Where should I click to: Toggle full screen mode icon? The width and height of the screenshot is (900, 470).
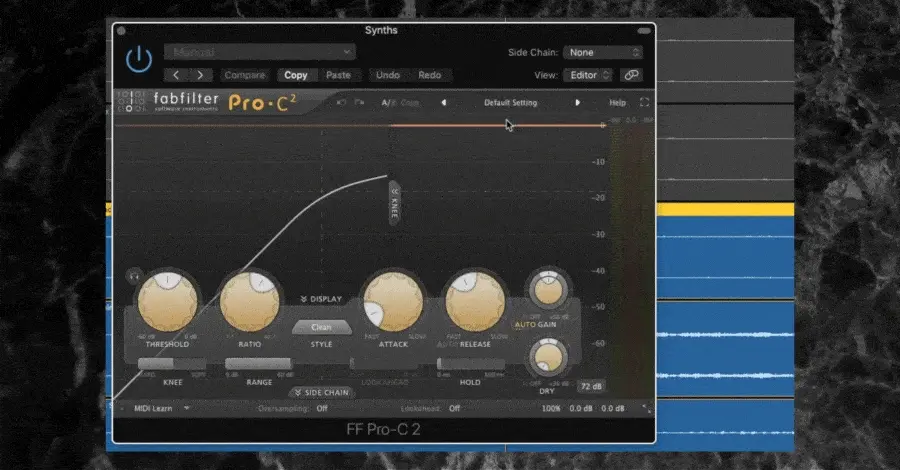[x=645, y=102]
